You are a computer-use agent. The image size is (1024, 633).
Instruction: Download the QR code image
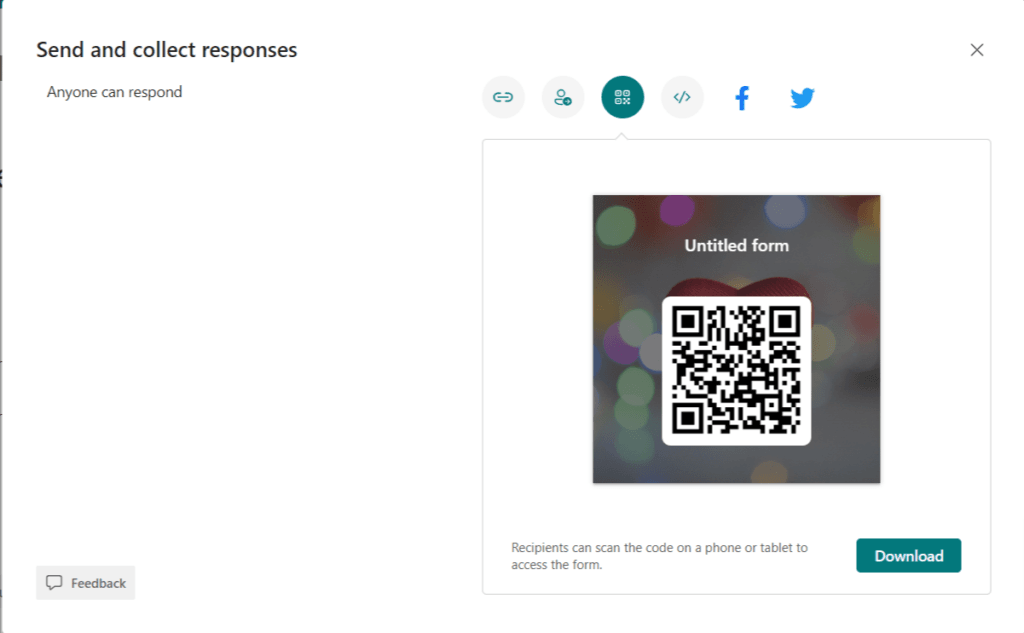[x=908, y=555]
